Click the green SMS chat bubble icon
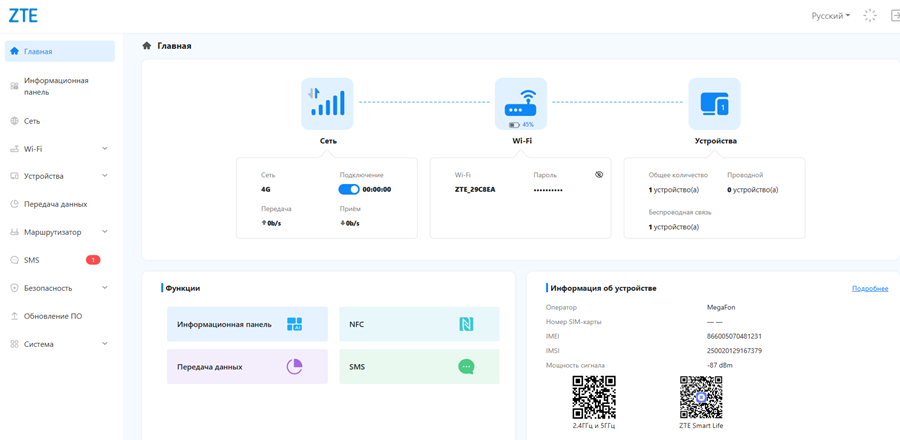 tap(466, 367)
